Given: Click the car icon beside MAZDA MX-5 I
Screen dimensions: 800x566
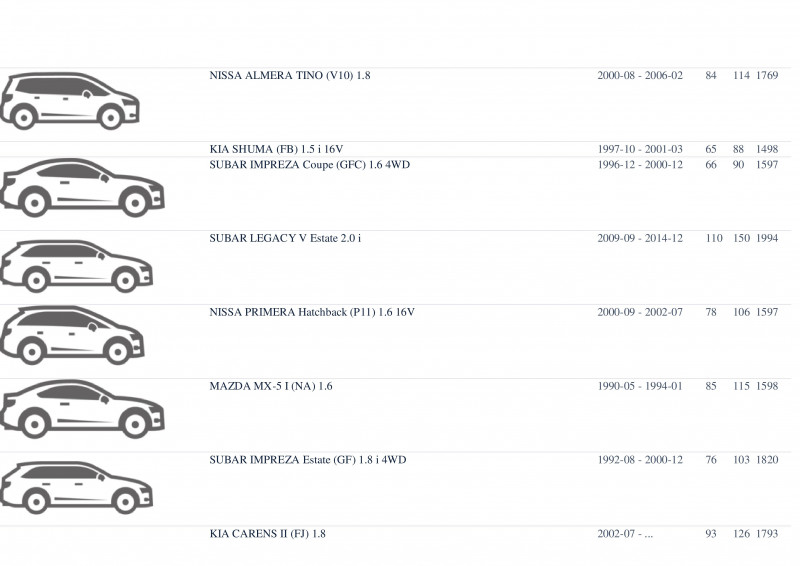Looking at the screenshot, I should coord(82,409).
